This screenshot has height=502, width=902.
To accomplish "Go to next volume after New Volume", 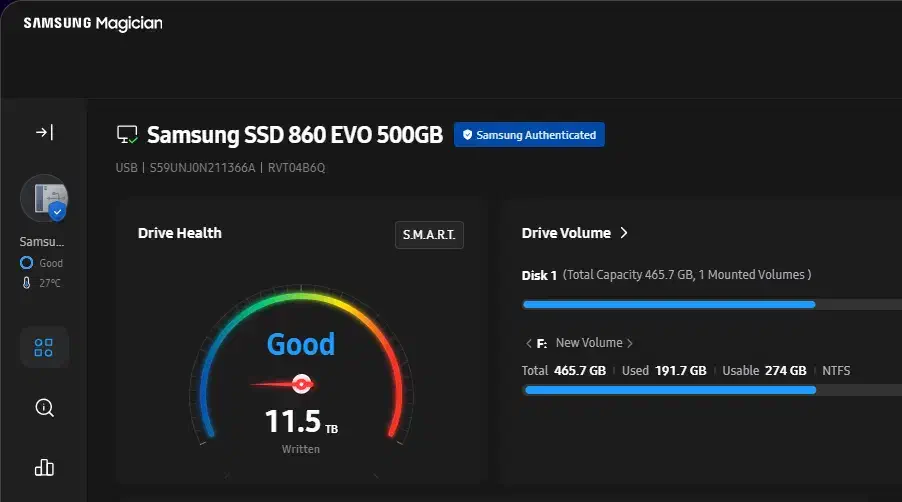I will point(630,343).
